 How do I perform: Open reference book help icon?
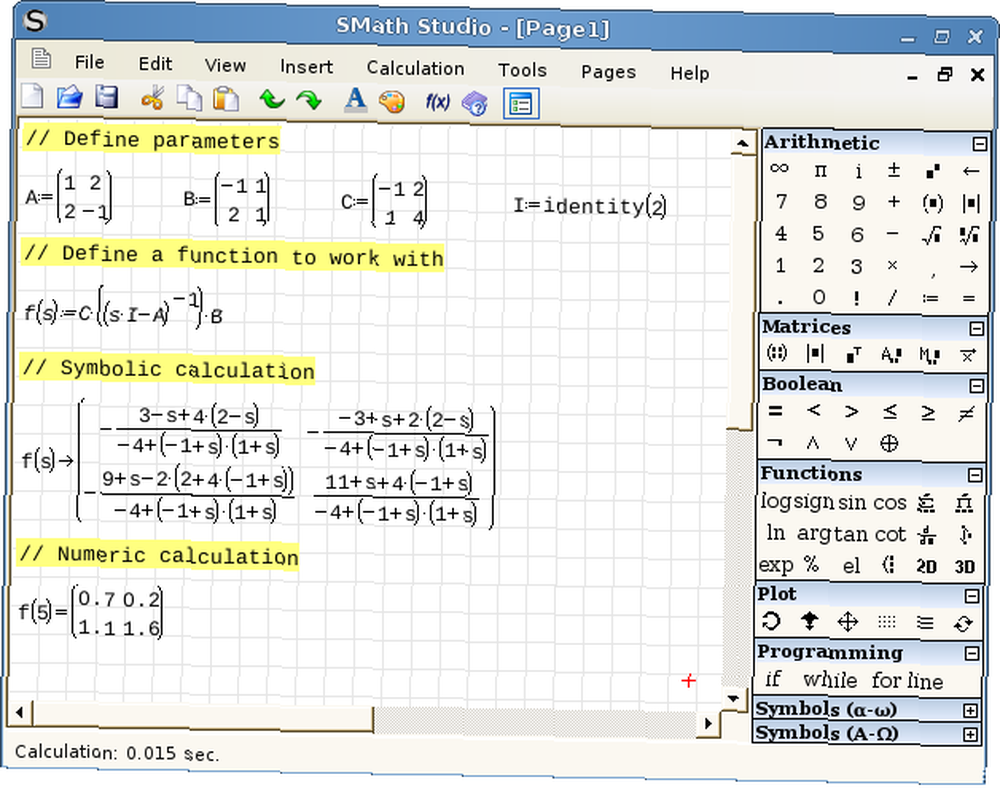tap(475, 103)
